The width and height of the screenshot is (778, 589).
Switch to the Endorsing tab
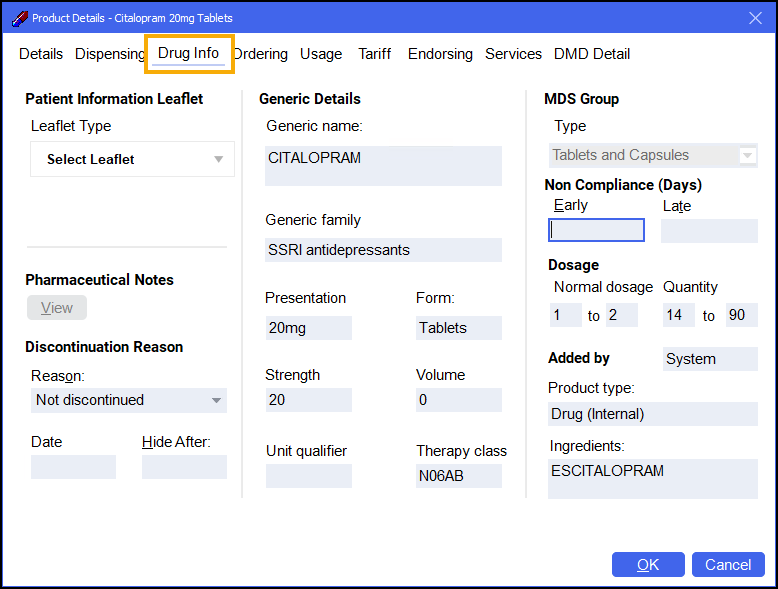[x=440, y=54]
